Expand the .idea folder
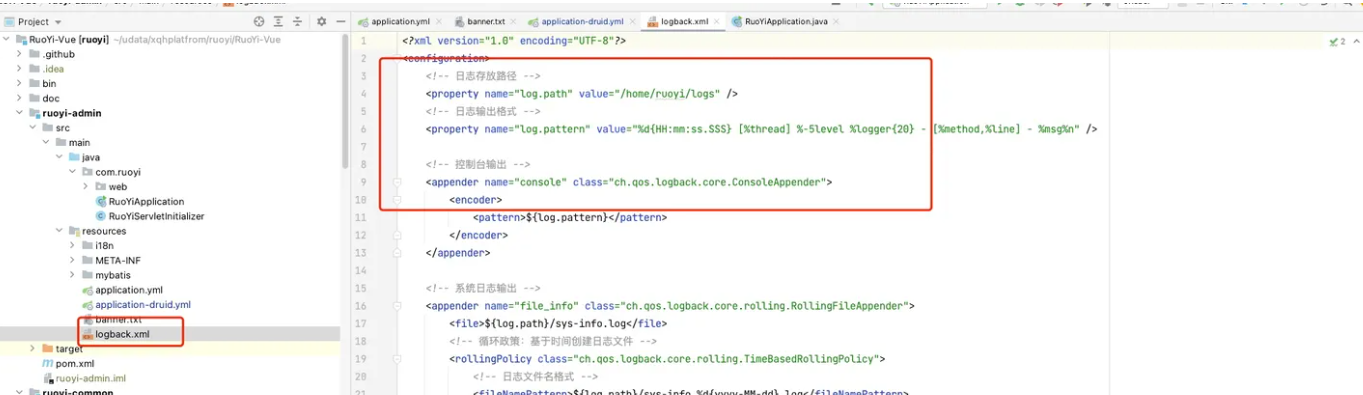The image size is (1363, 395). tap(20, 69)
